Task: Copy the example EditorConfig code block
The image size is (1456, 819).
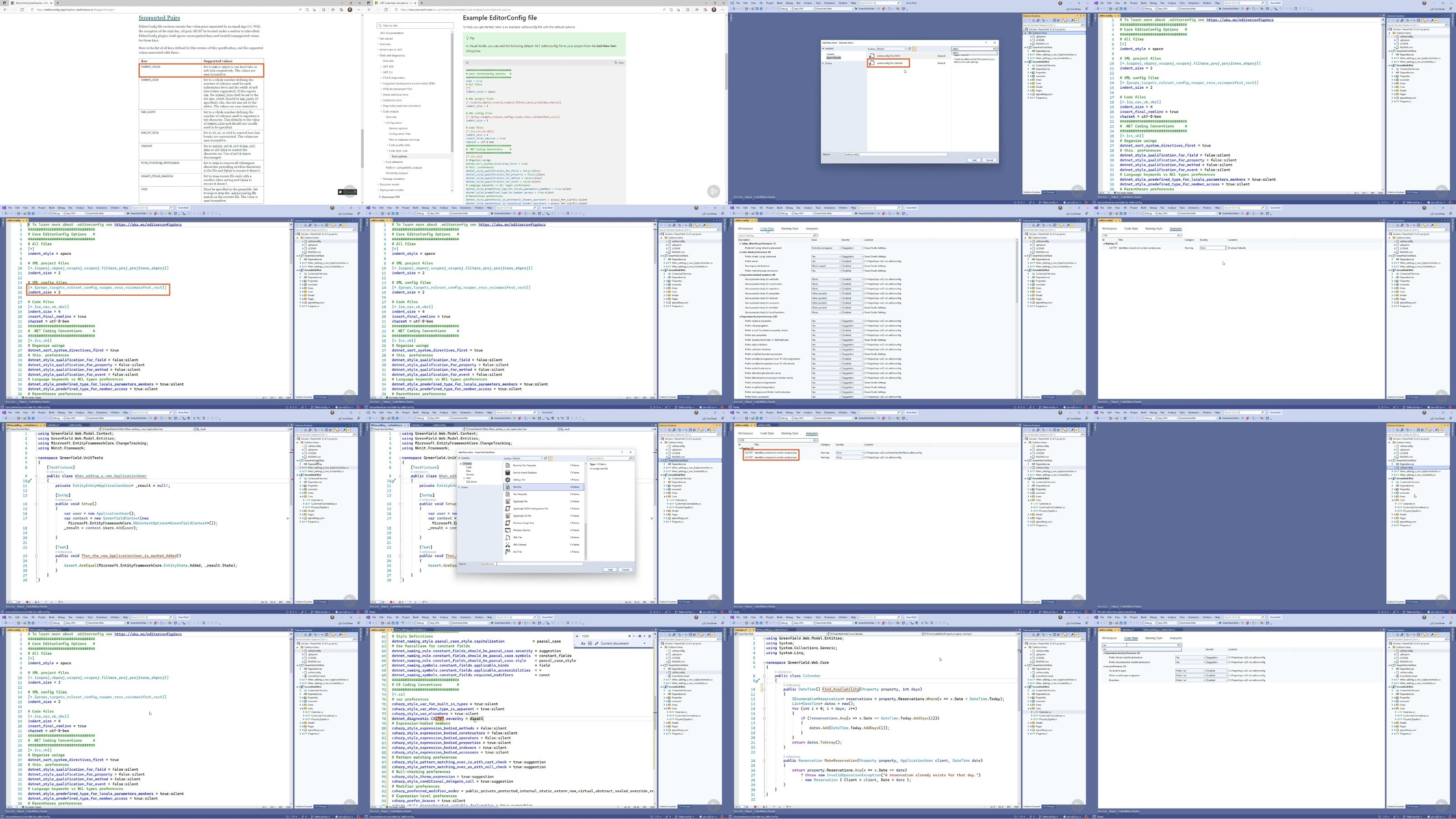Action: [619, 63]
